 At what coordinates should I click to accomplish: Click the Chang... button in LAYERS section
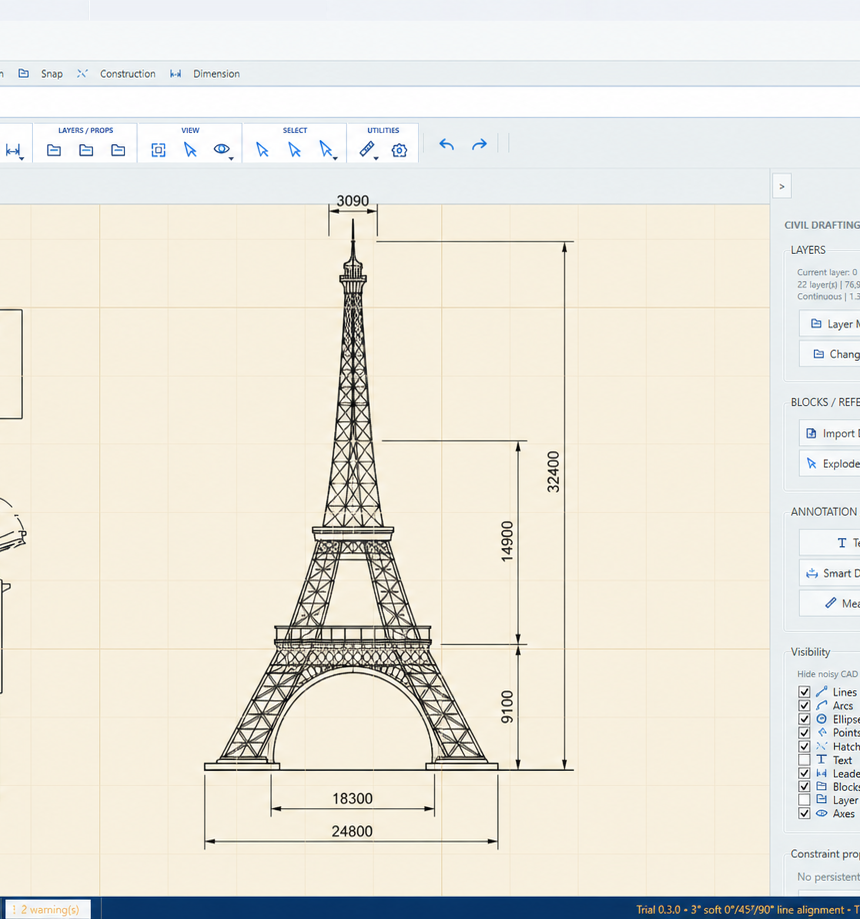(x=830, y=354)
